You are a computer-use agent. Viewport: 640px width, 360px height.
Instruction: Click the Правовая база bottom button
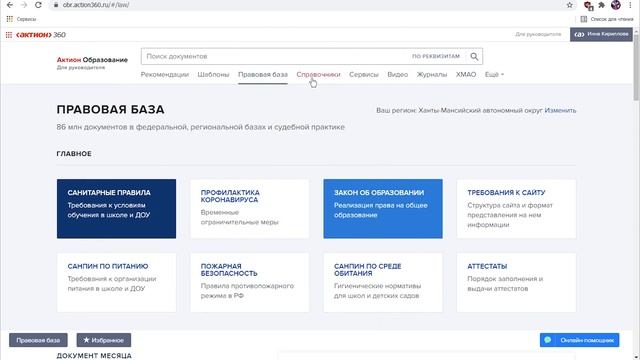pos(38,340)
